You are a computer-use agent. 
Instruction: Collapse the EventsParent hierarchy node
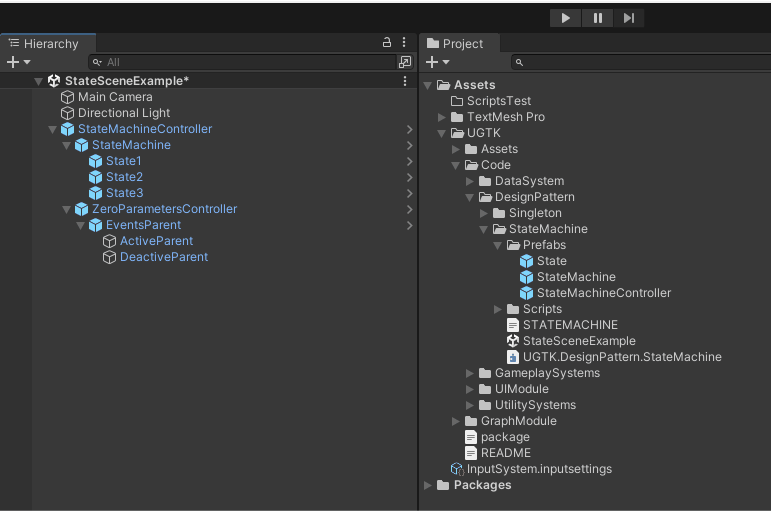(x=81, y=226)
